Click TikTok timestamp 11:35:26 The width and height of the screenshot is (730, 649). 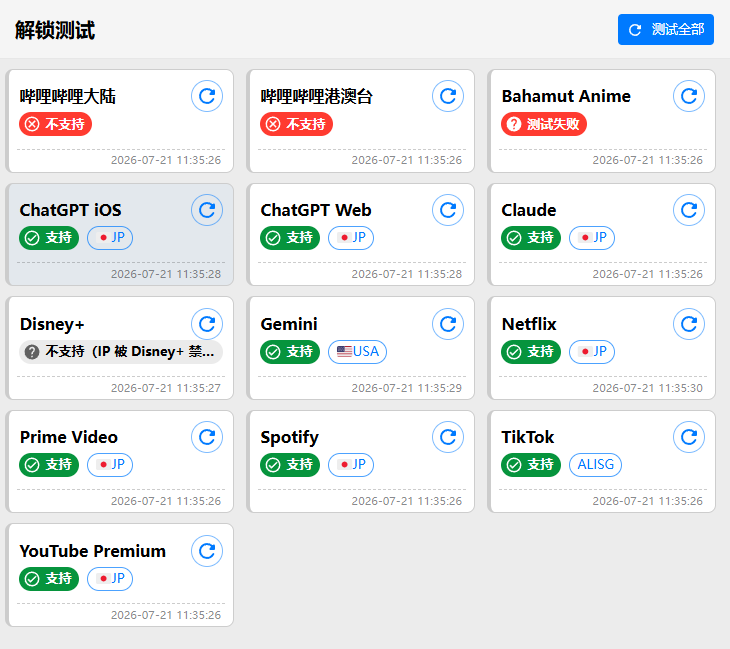[648, 501]
